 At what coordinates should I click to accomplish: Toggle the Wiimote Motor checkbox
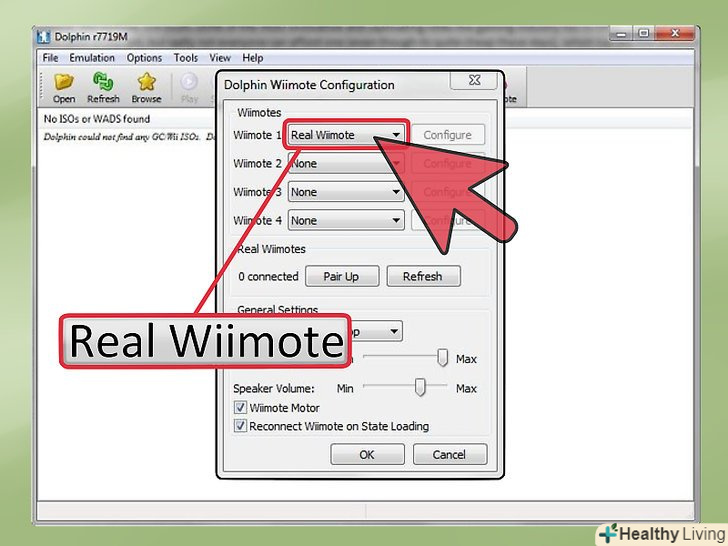(240, 408)
